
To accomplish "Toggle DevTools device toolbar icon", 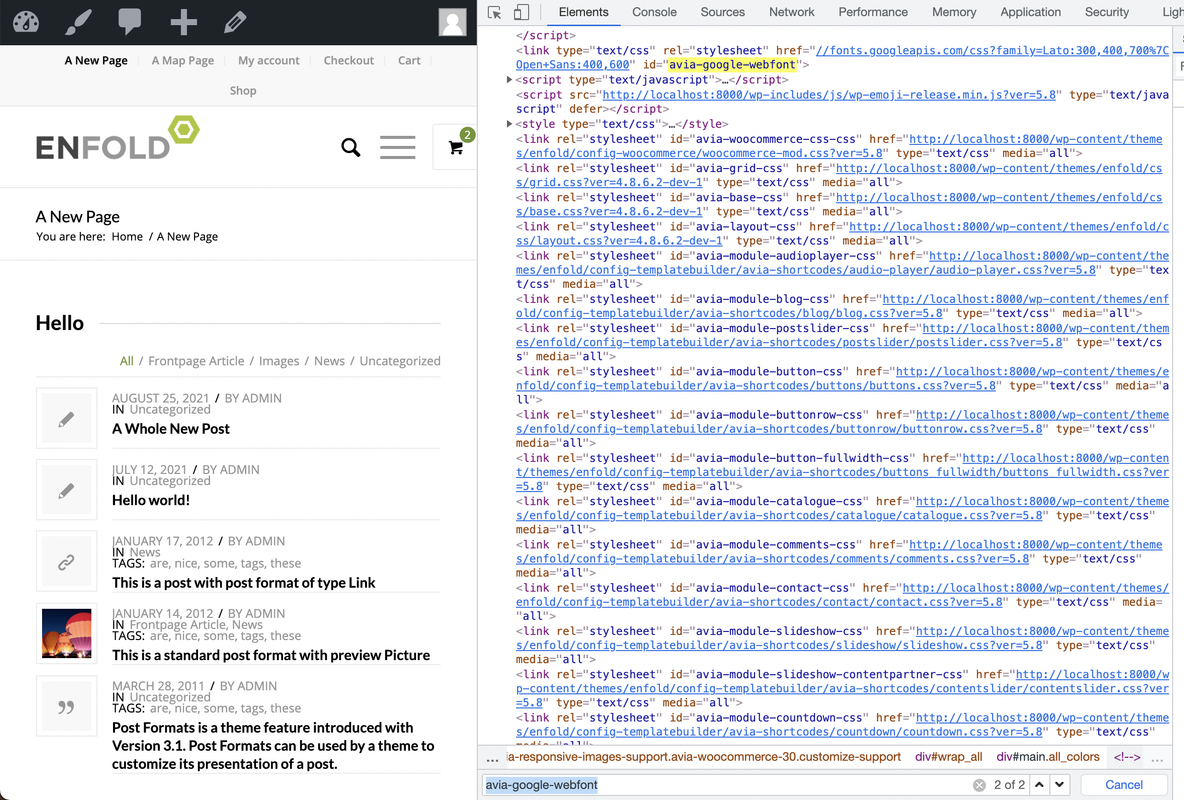I will coord(521,12).
